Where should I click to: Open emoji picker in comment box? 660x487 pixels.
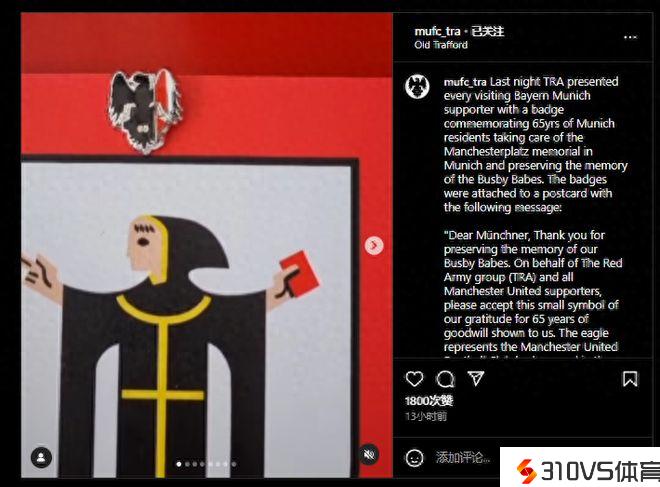[x=414, y=458]
